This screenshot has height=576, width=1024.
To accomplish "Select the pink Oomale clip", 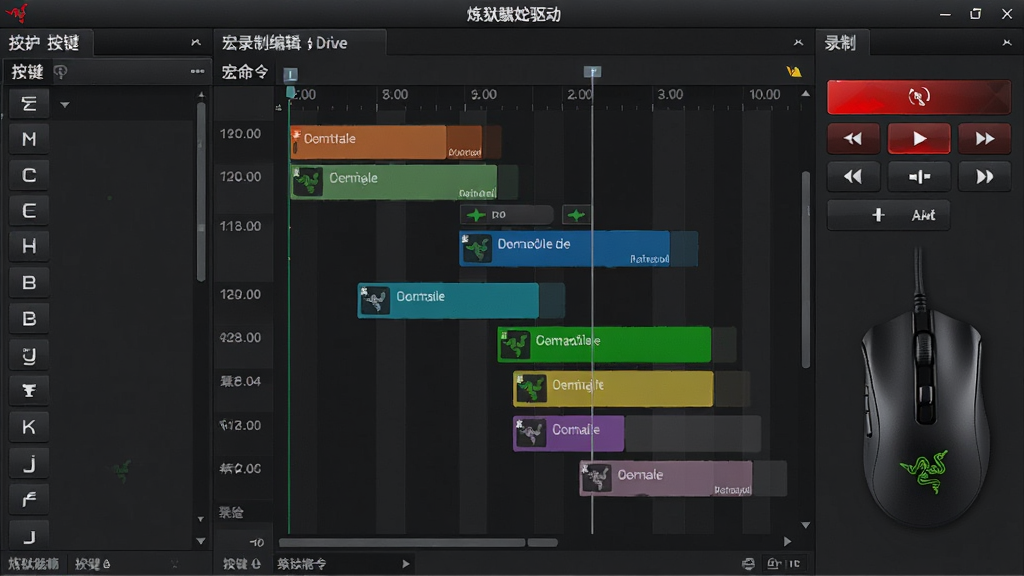I will coord(666,478).
